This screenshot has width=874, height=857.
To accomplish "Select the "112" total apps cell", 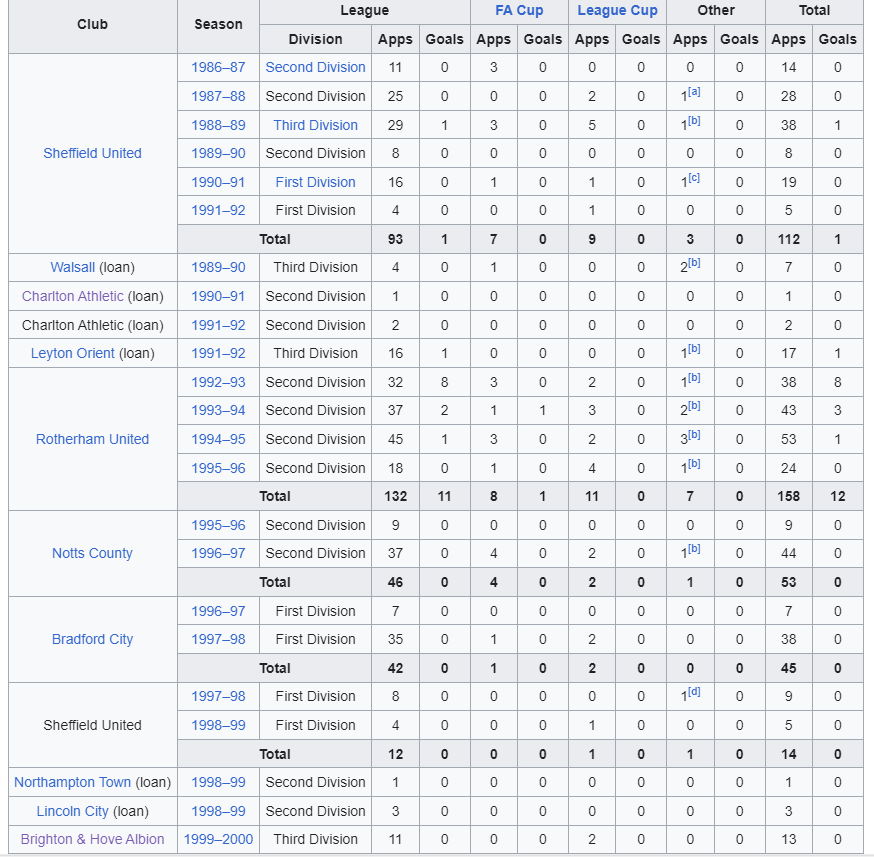I will click(788, 240).
